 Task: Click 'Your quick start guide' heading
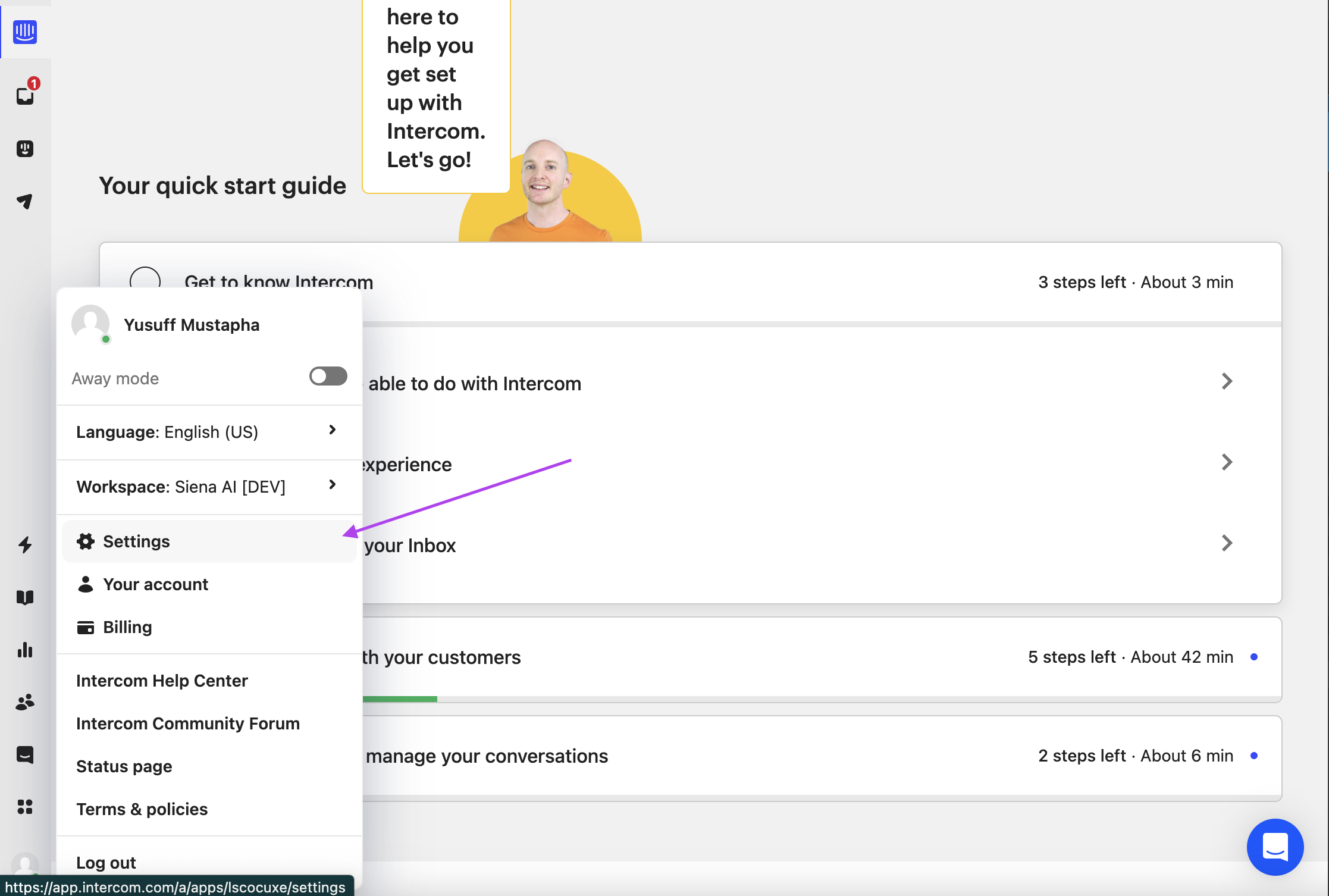222,186
